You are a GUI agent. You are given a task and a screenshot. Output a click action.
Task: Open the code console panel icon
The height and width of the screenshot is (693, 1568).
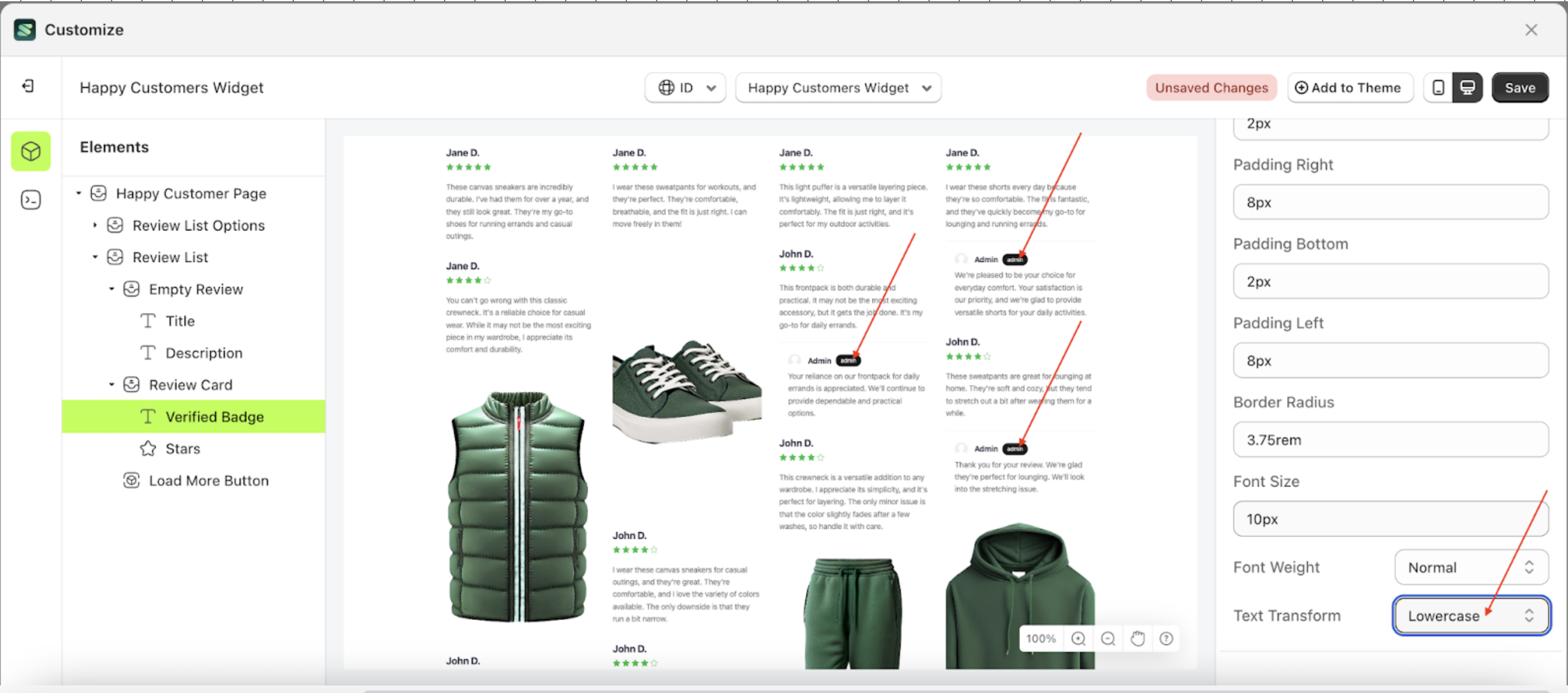(30, 199)
